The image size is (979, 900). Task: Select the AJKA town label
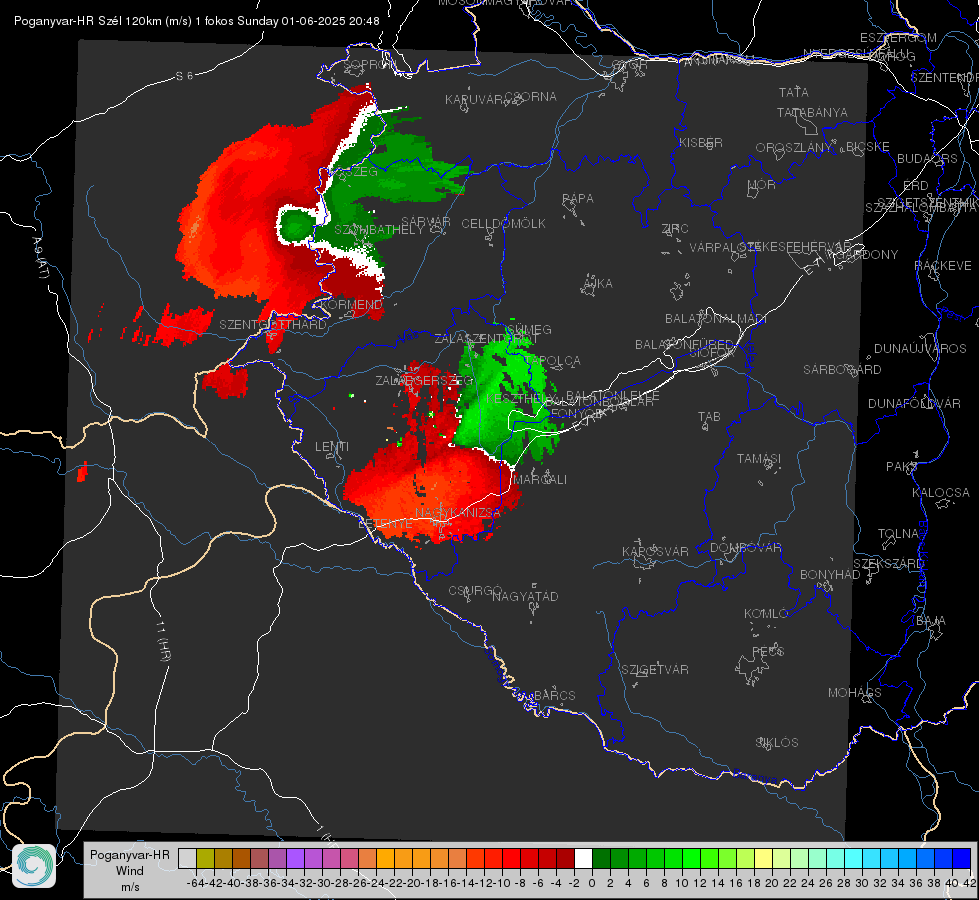click(598, 284)
